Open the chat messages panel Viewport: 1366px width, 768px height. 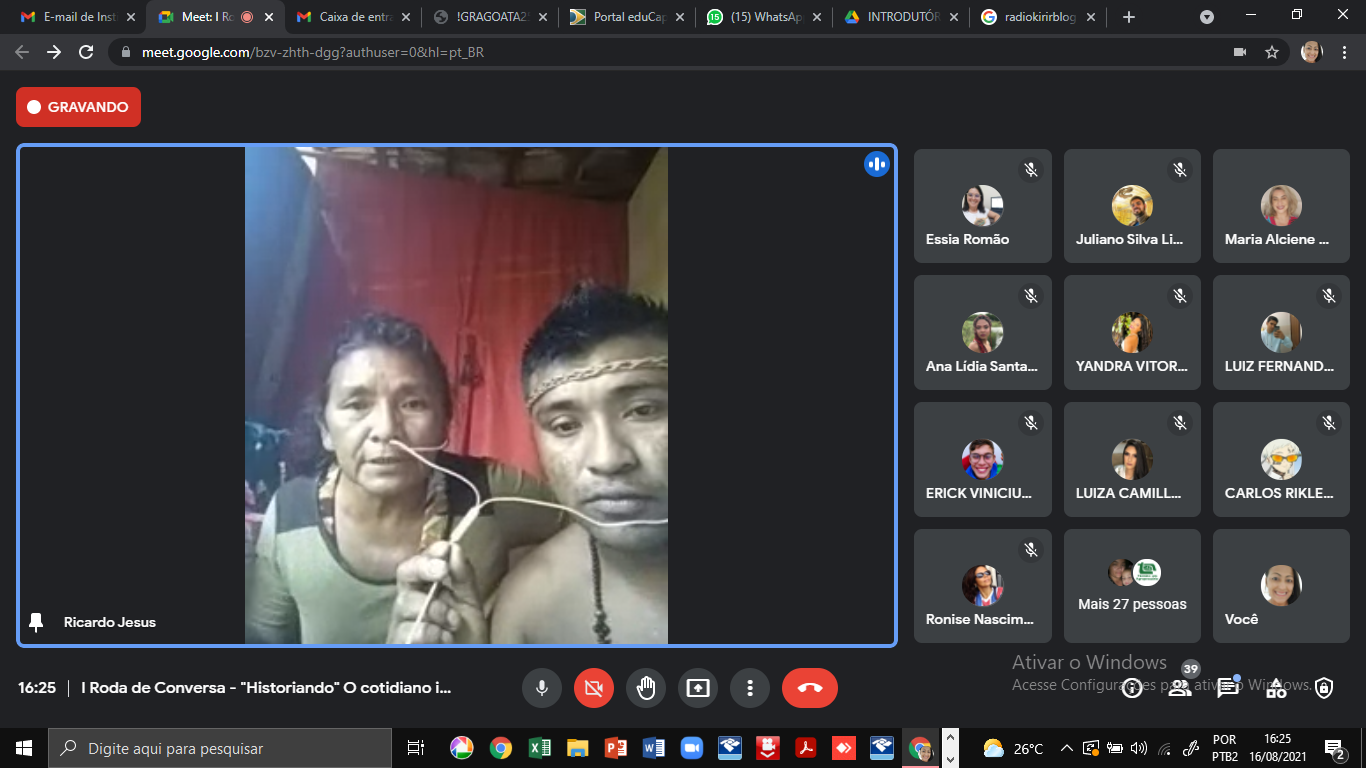click(1227, 688)
